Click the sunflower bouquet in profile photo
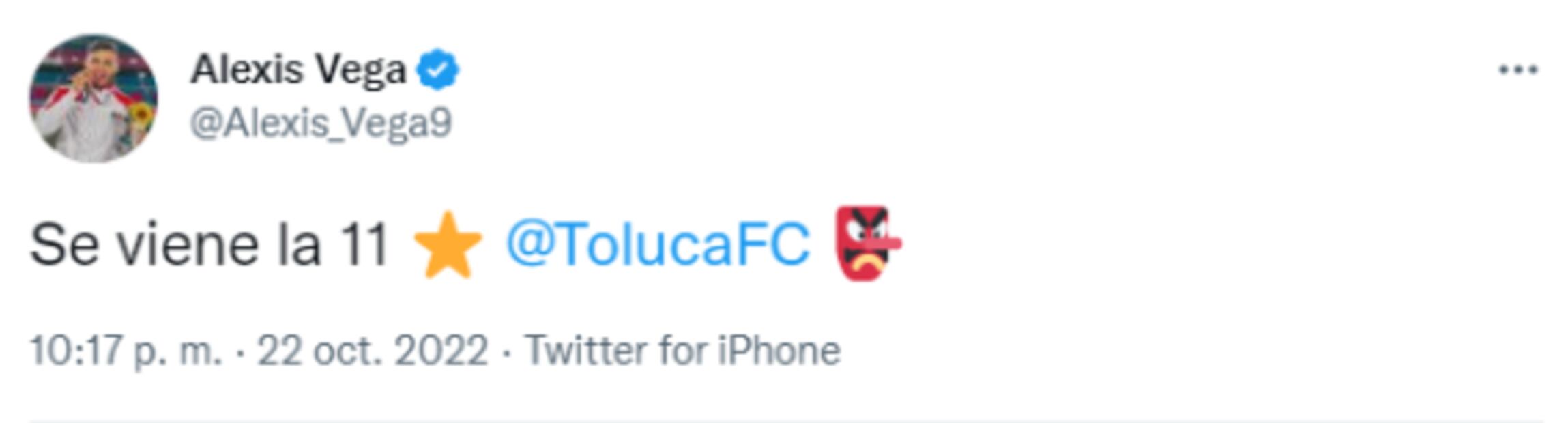The width and height of the screenshot is (1568, 423). coord(139,117)
